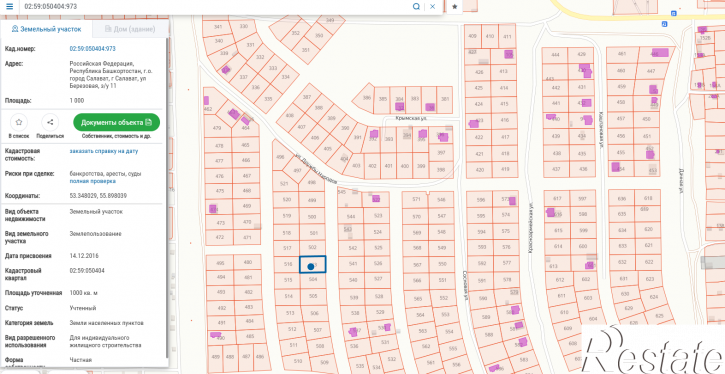
Task: Click заказать справку на дату link
Action: pos(104,151)
